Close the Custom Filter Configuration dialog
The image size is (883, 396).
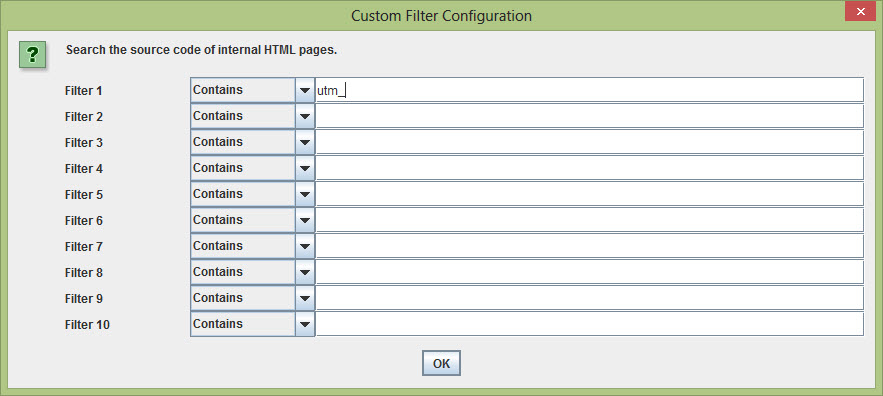[x=860, y=12]
